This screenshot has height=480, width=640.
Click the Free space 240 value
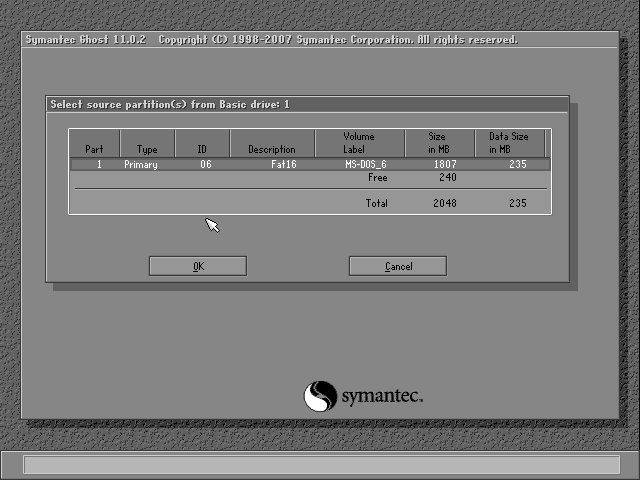coord(448,178)
